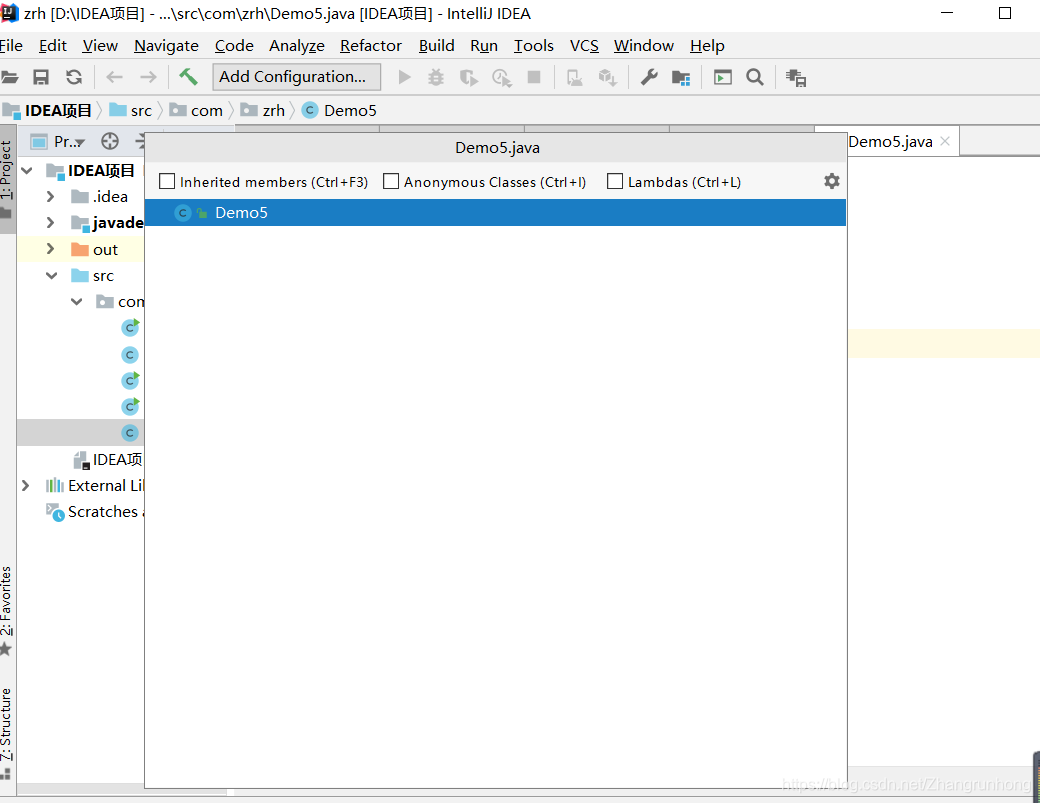Open the Code menu
Screen dimensions: 1040x803
point(234,46)
